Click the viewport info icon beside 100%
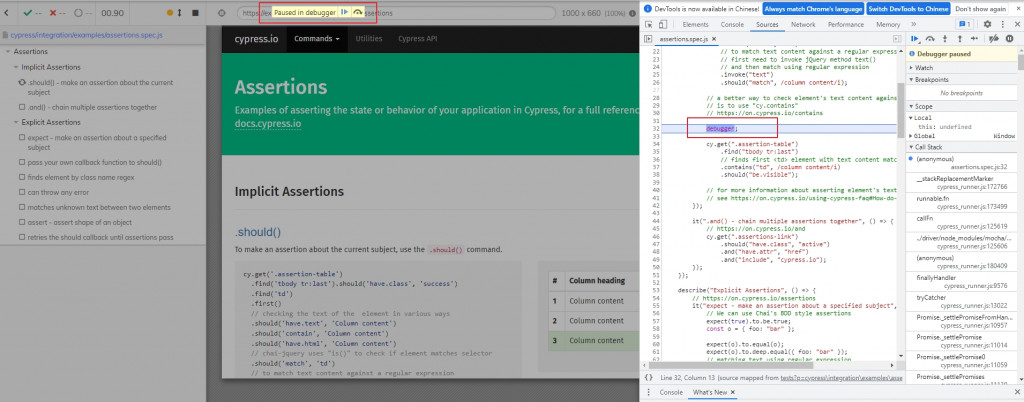1024x402 pixels. [631, 12]
